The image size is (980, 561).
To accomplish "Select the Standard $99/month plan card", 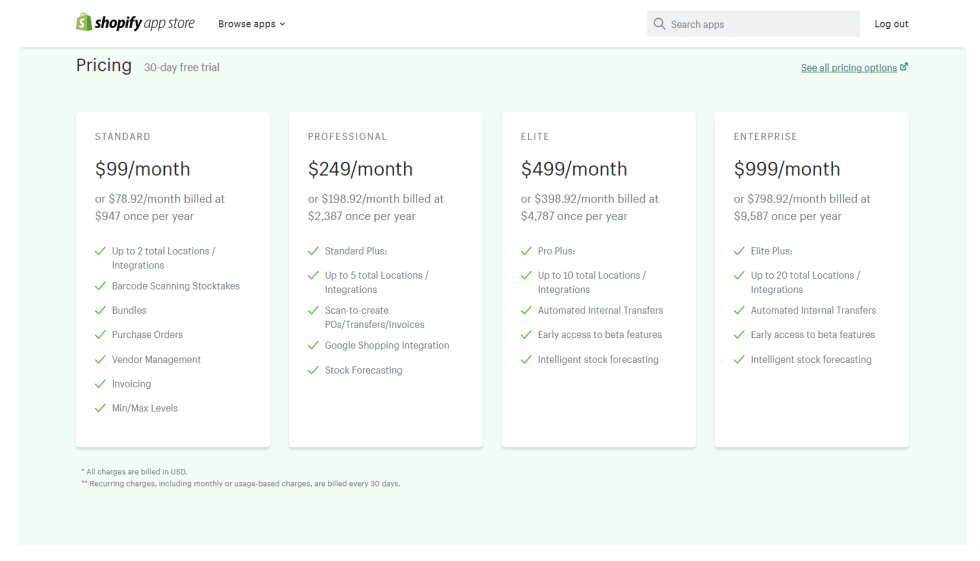I will tap(173, 279).
